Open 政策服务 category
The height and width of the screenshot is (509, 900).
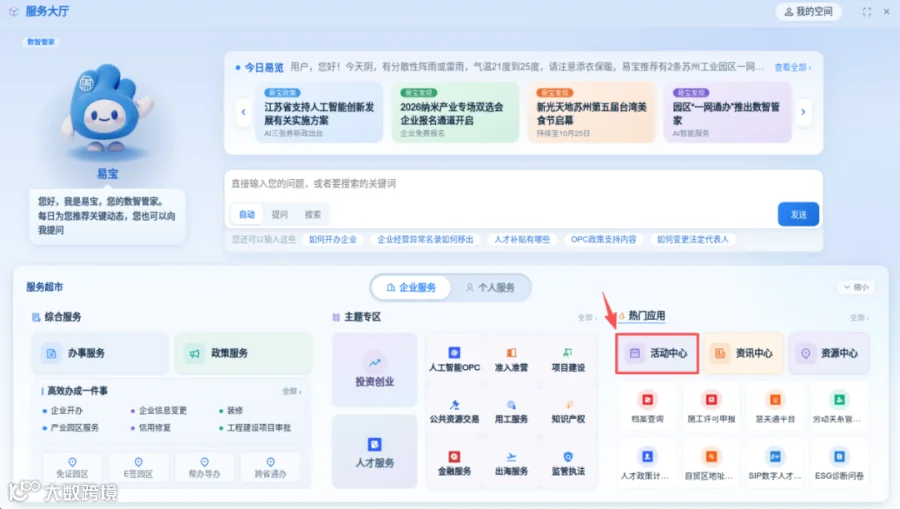coord(243,353)
